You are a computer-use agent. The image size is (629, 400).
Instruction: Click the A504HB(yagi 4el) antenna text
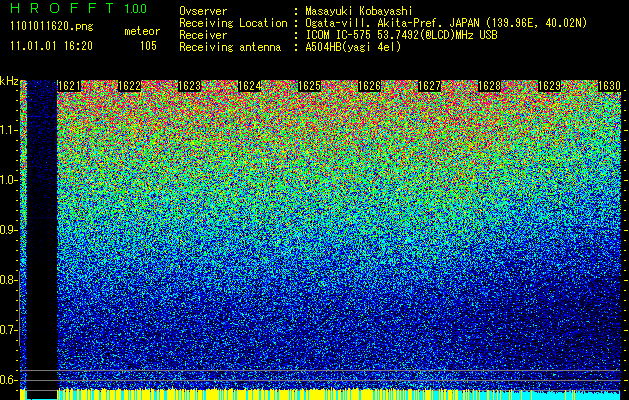pyautogui.click(x=353, y=47)
